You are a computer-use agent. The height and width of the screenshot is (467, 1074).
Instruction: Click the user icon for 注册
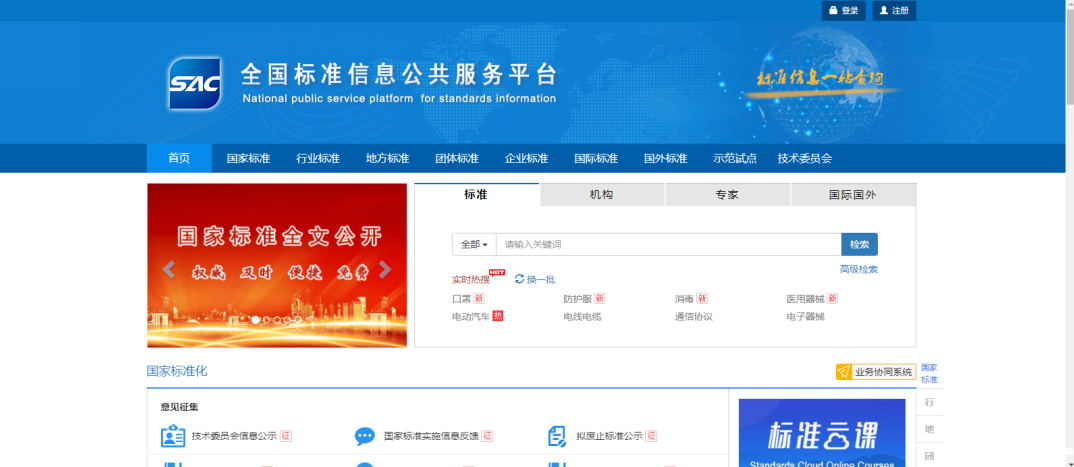tap(883, 11)
